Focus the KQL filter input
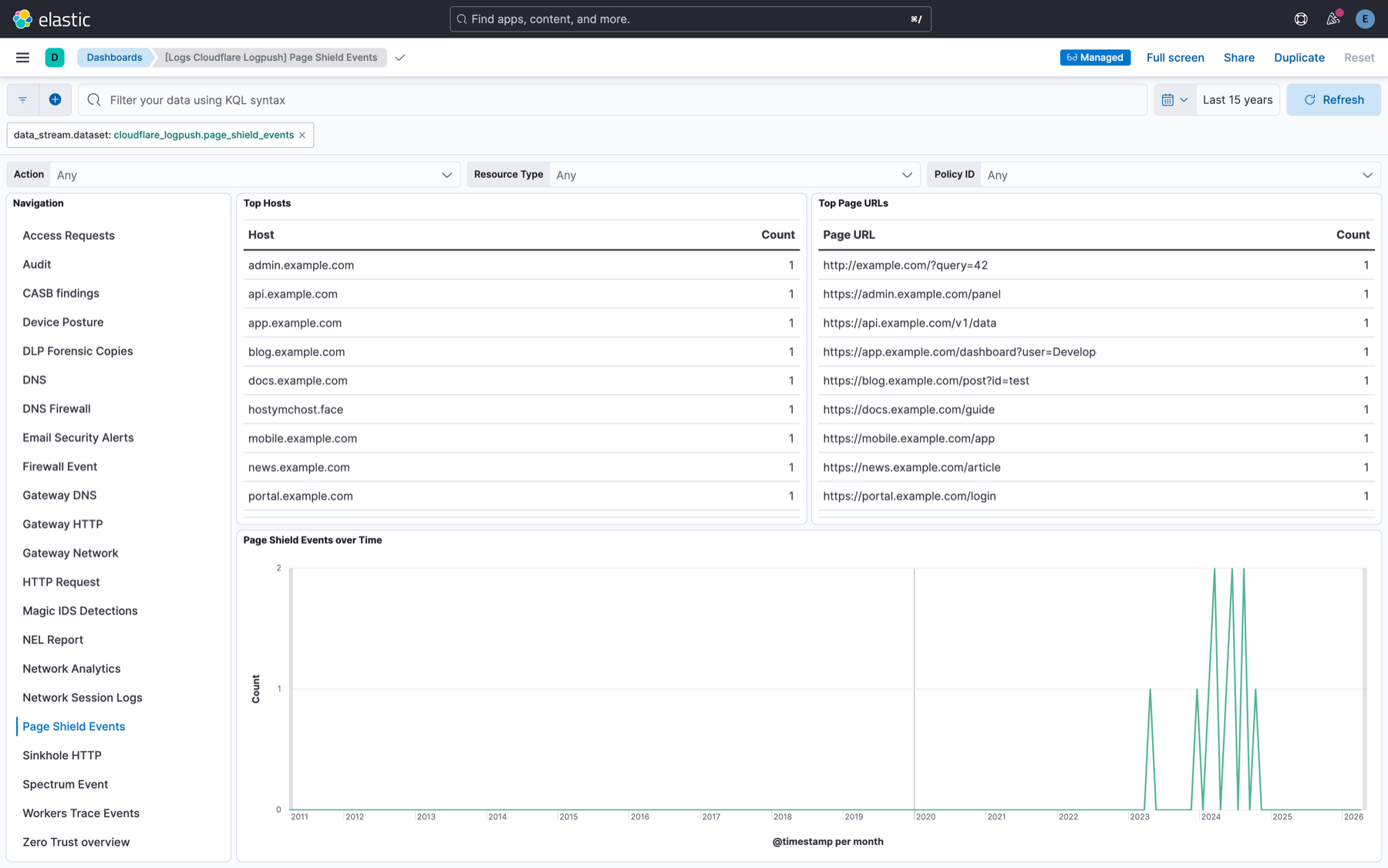 pos(613,100)
